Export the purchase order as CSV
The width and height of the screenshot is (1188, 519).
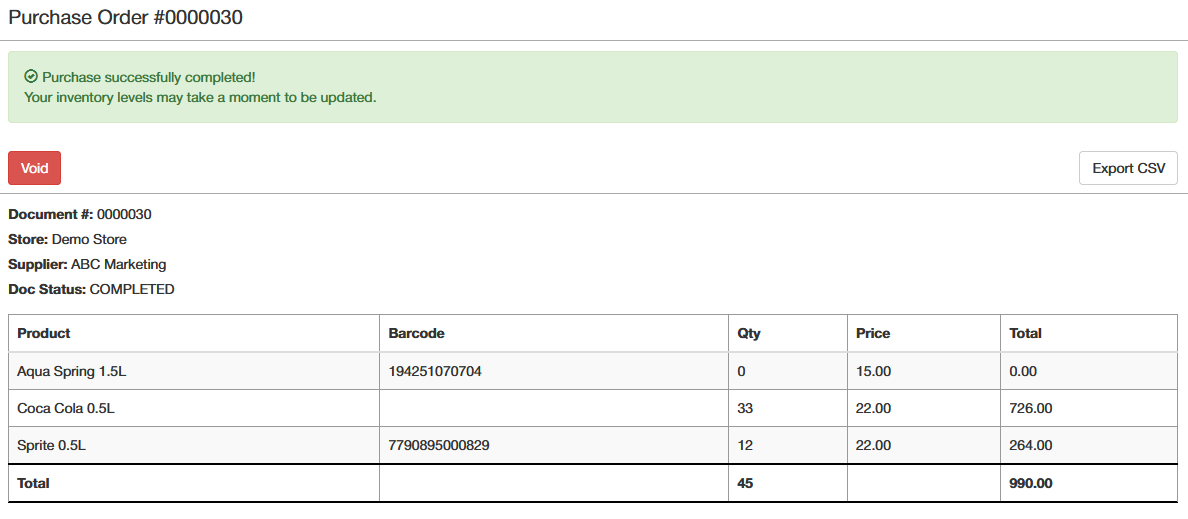(x=1128, y=168)
